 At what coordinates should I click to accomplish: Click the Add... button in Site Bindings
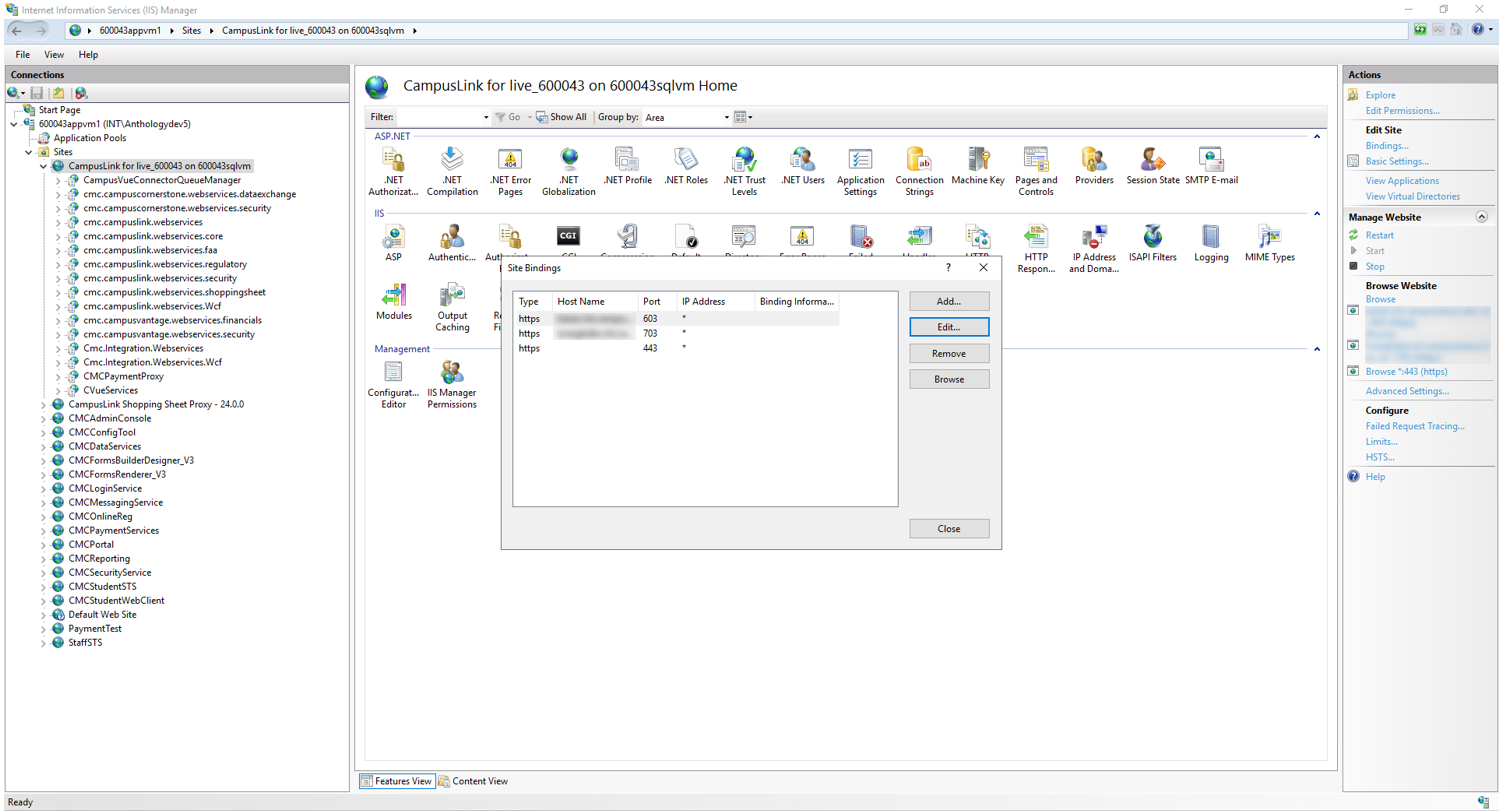click(949, 301)
